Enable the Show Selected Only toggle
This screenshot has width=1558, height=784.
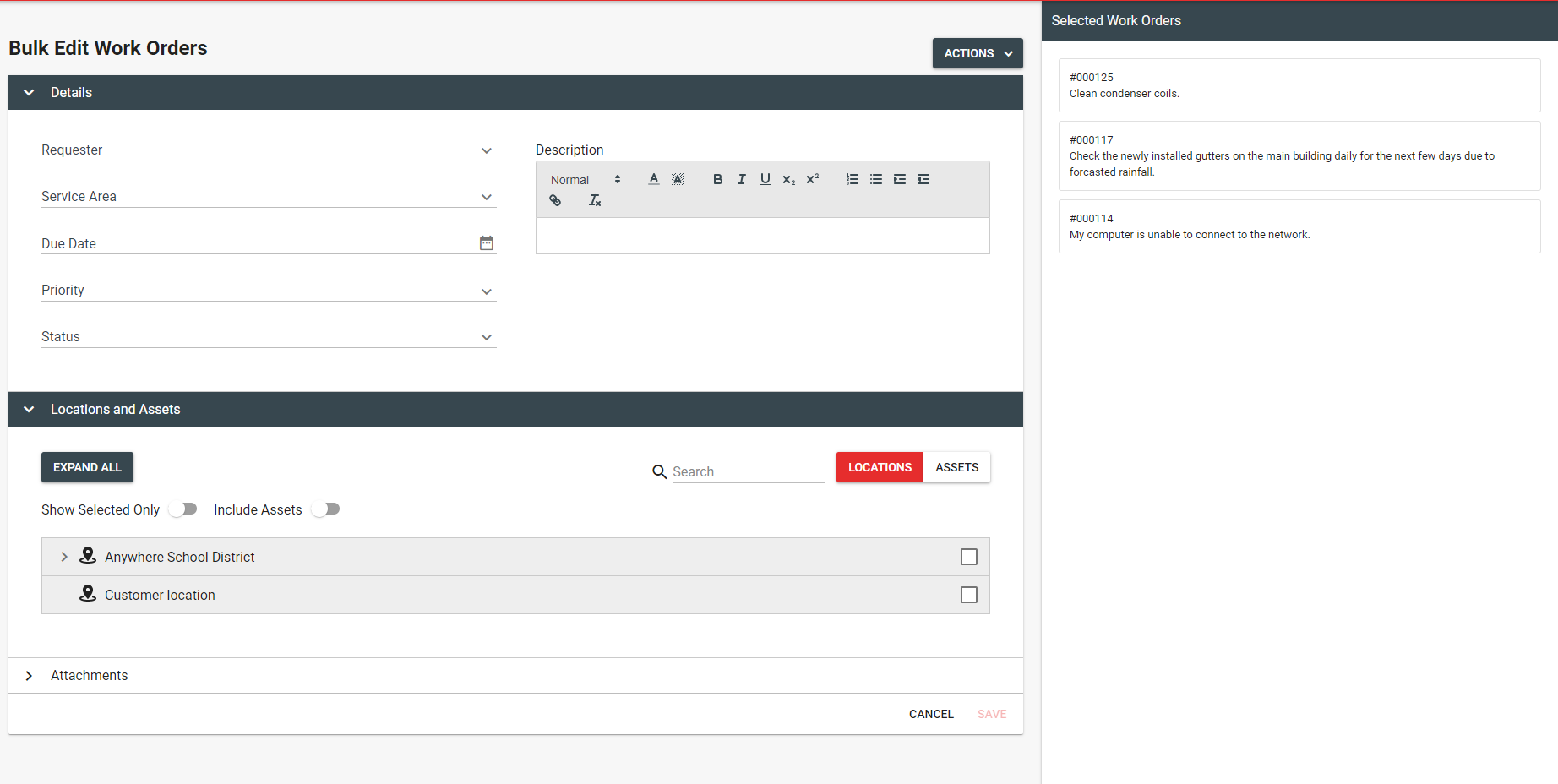182,509
